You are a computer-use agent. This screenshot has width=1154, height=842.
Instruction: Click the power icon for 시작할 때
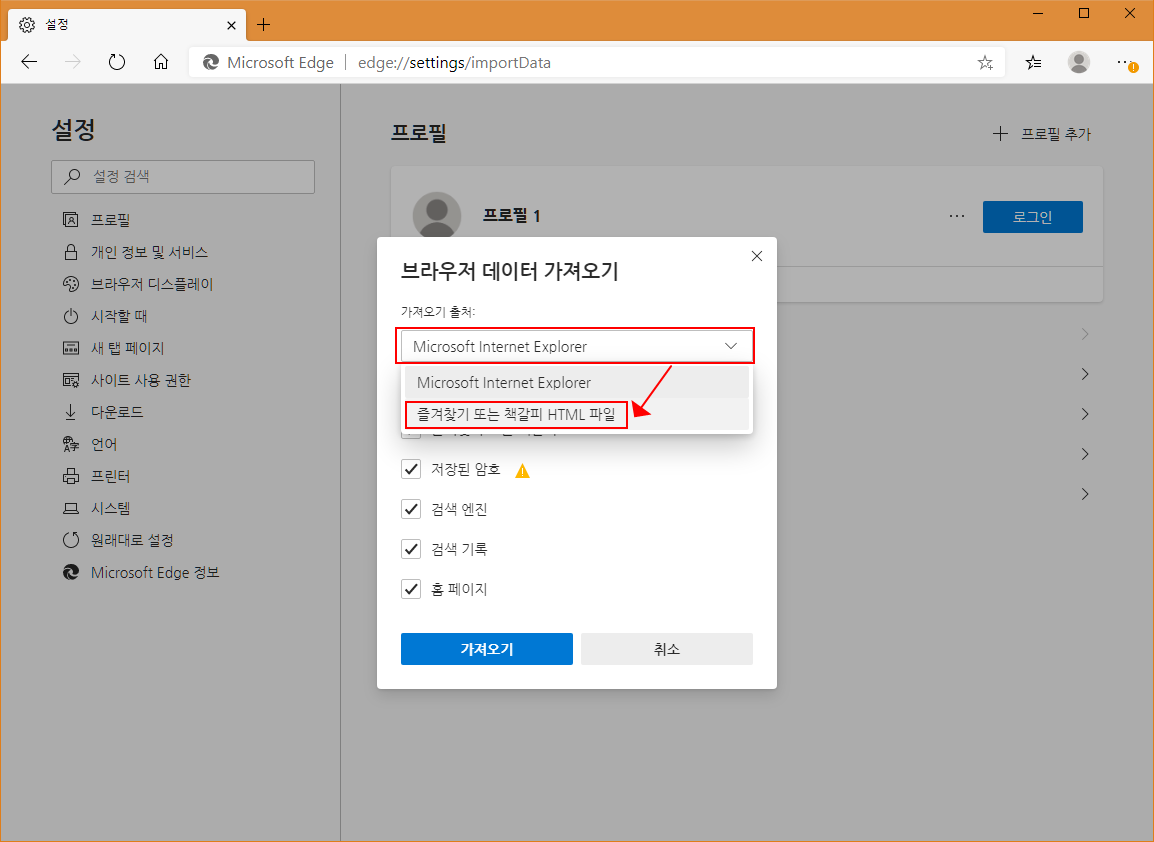coord(71,316)
